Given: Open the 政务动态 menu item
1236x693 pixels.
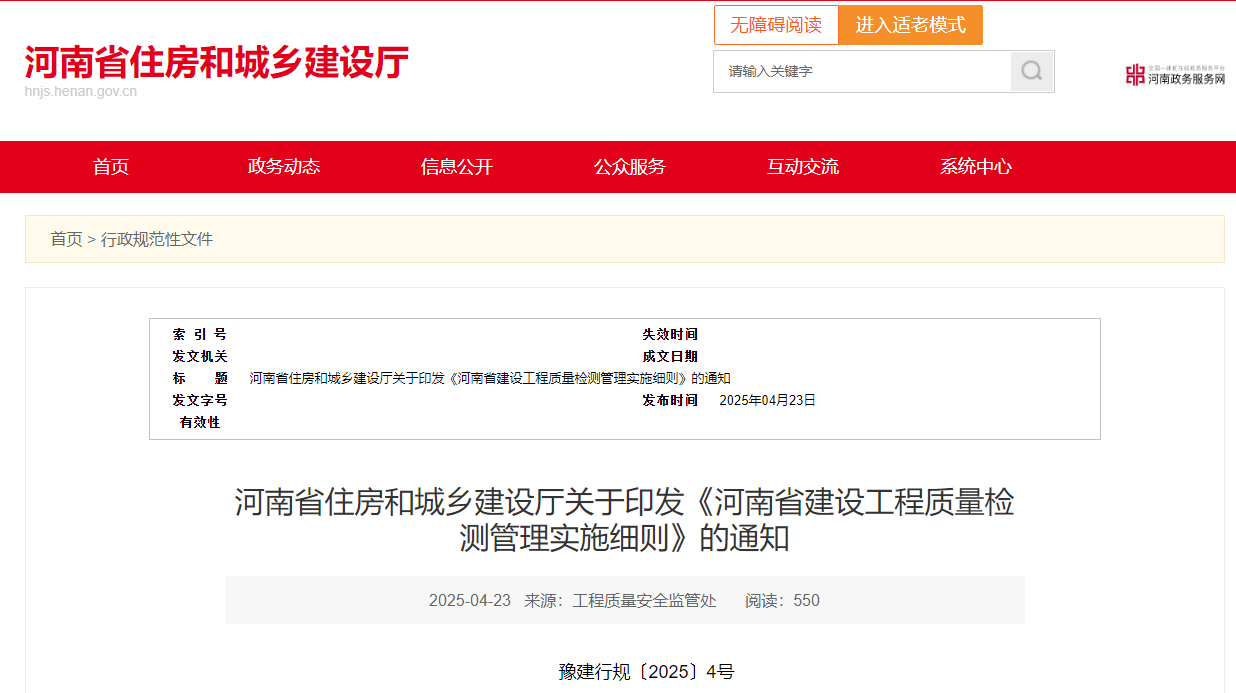Looking at the screenshot, I should point(284,167).
